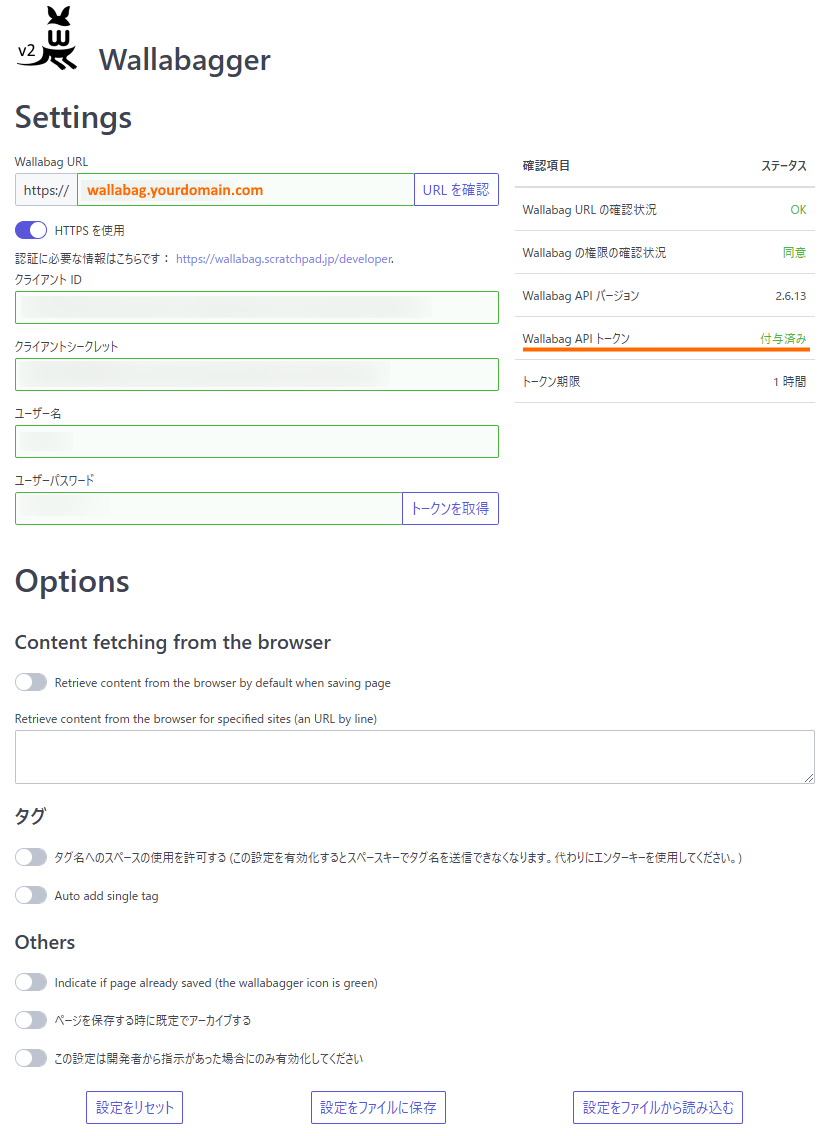The height and width of the screenshot is (1136, 820).
Task: Enable ページを保存する時に既定でアーカイブする toggle
Action: click(31, 1020)
